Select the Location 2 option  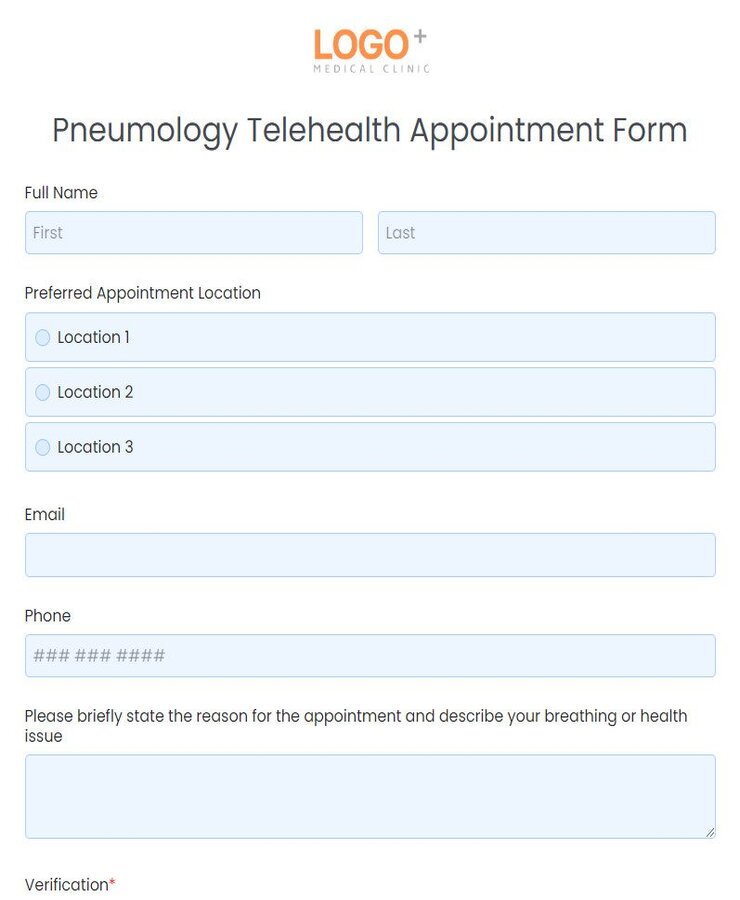[x=42, y=392]
